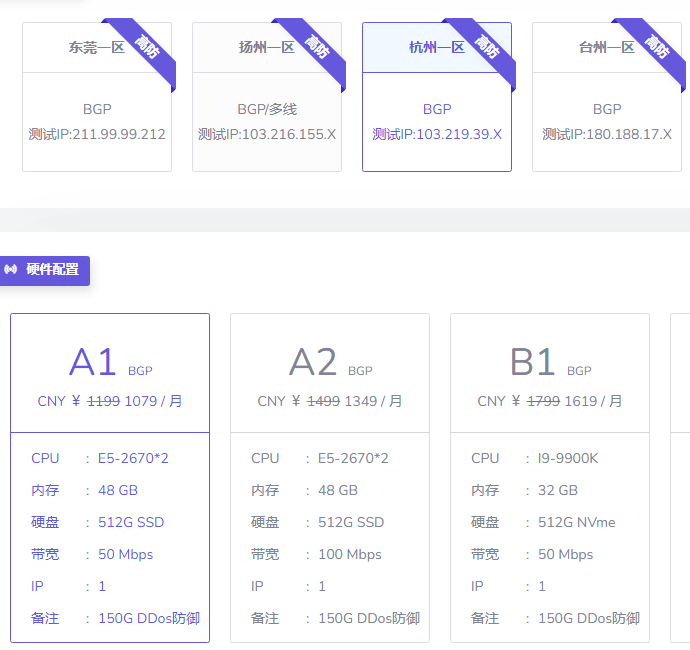
Task: Click A1's 150G DDos防御 note
Action: point(149,618)
